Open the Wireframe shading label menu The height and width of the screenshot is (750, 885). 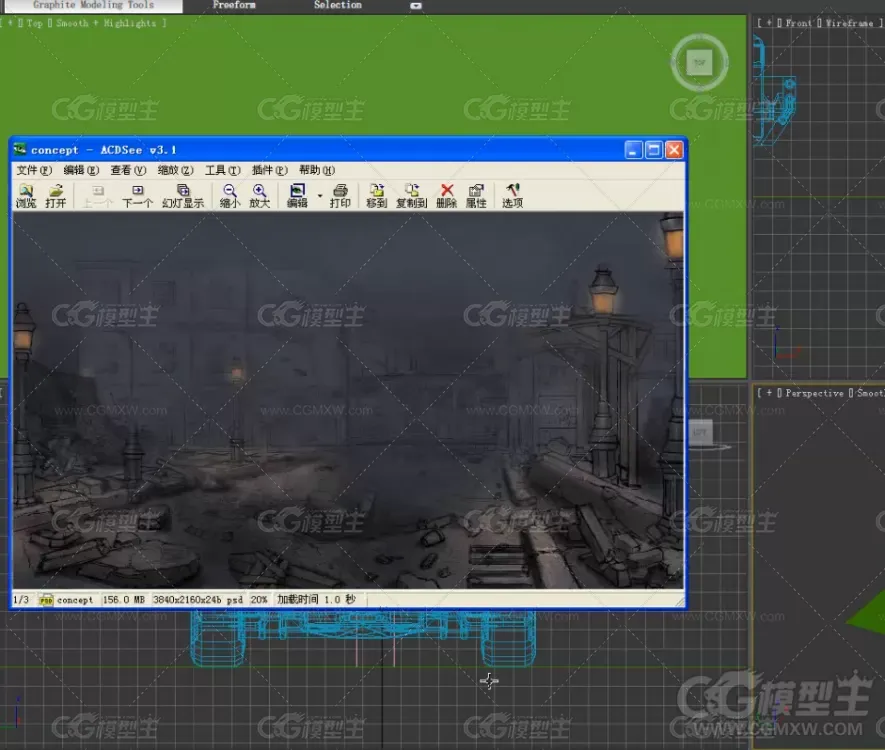pyautogui.click(x=849, y=23)
